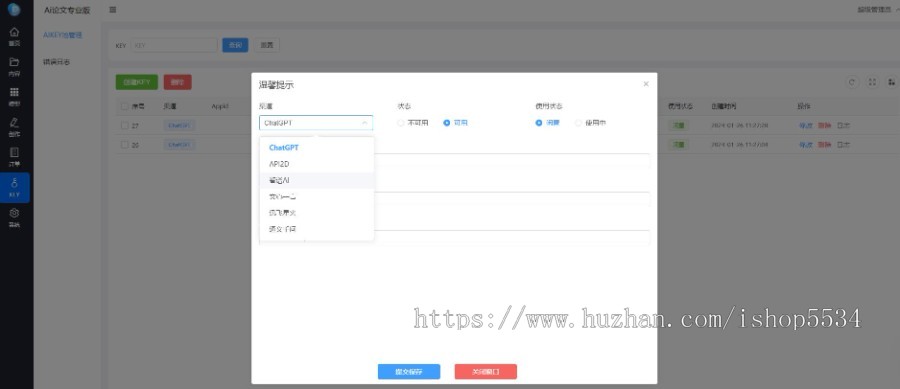Tick the select-all checkbox in table header

tap(125, 106)
